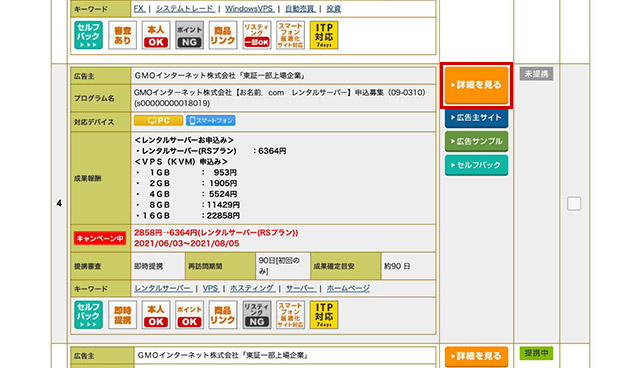Click the セルフバック badge in program 4's bottom row
640x368 pixels.
coord(88,315)
